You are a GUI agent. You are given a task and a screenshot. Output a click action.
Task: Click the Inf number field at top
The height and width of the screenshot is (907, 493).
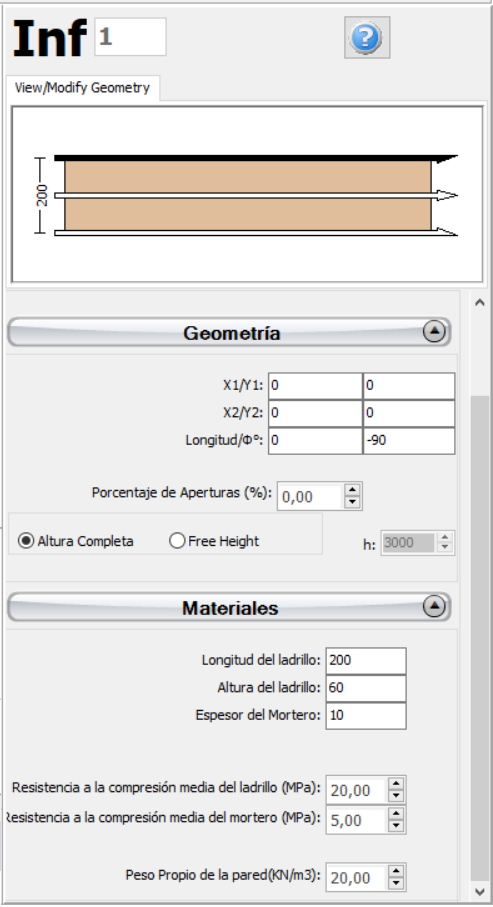click(x=130, y=37)
